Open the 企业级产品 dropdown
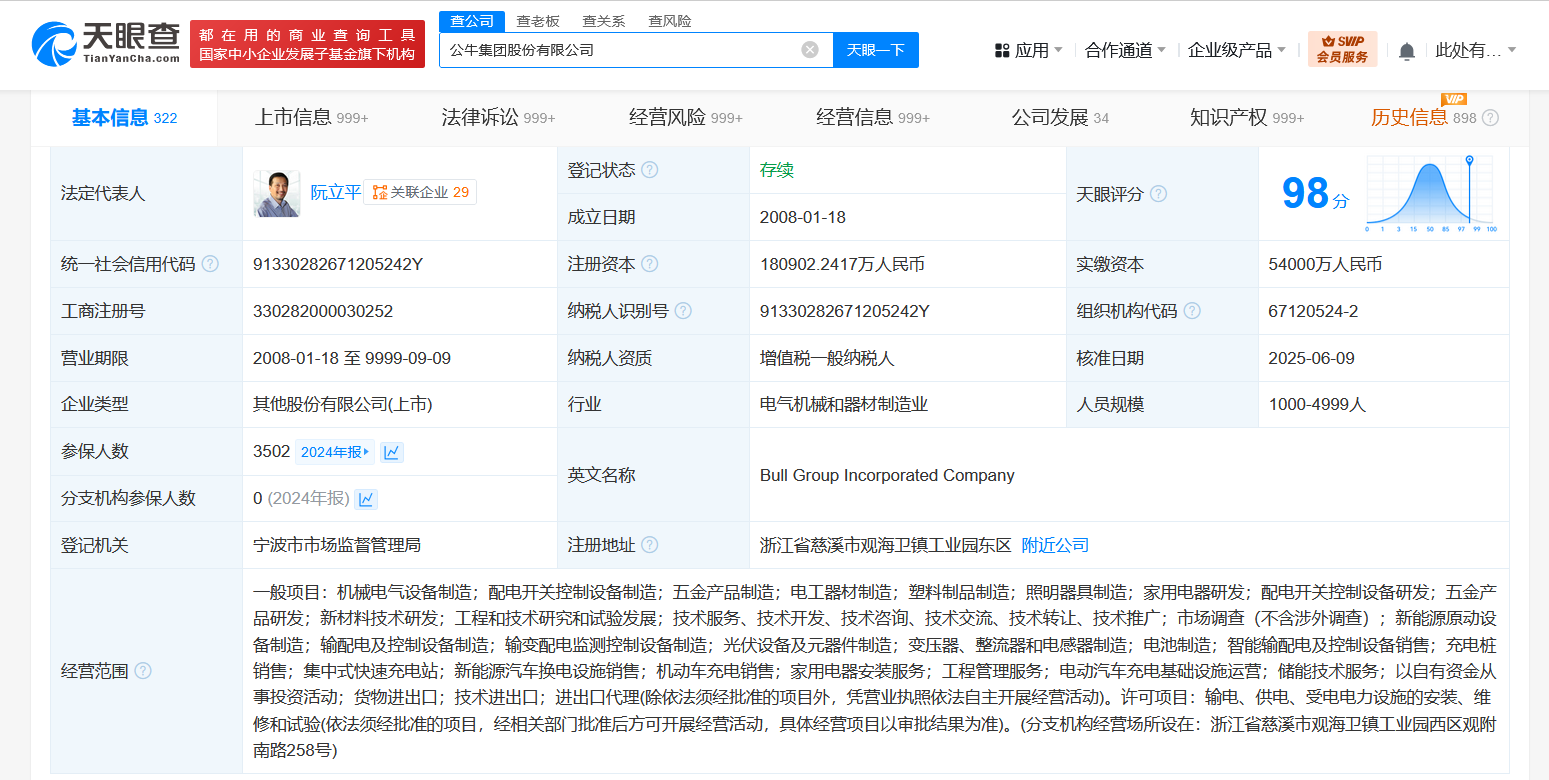Screen dimensions: 1549x780 tap(1236, 50)
